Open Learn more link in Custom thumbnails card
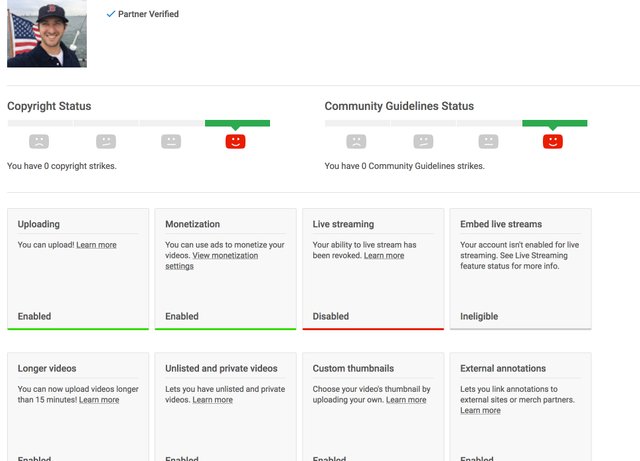 [x=406, y=399]
